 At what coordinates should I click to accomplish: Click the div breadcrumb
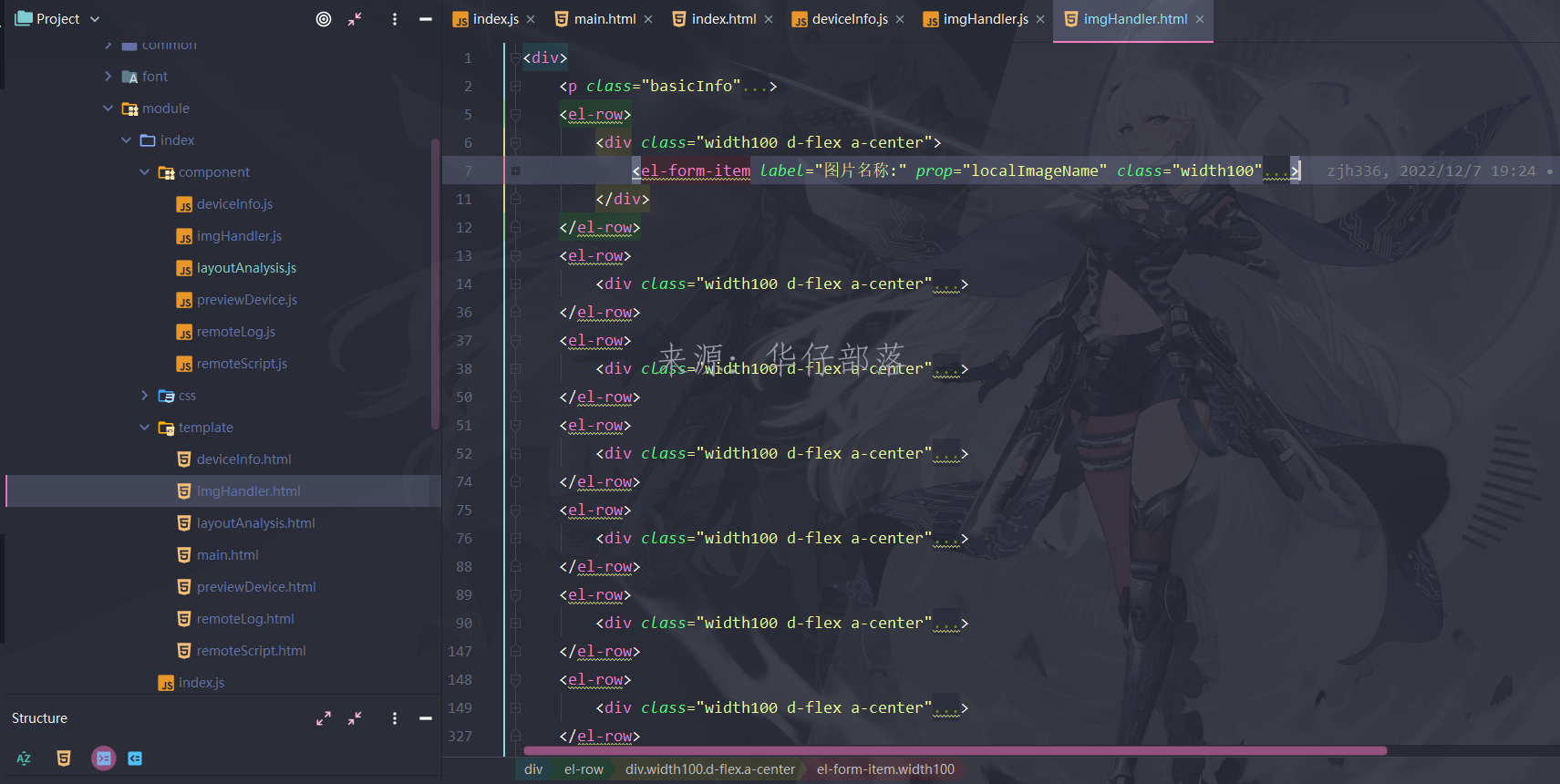tap(533, 769)
